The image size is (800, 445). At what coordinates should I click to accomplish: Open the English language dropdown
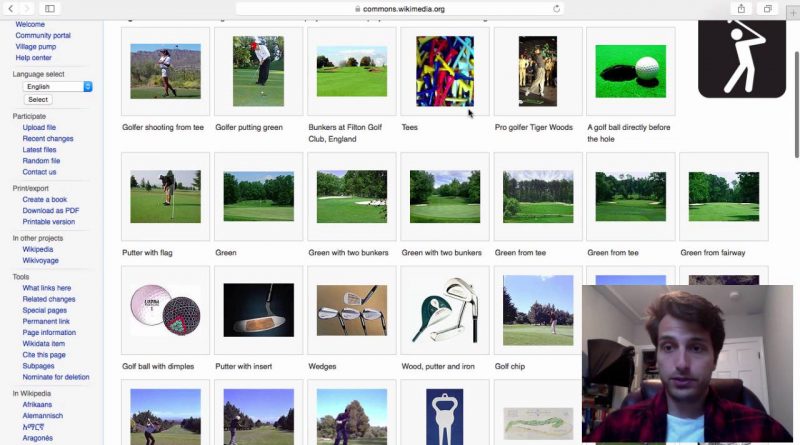[x=58, y=87]
